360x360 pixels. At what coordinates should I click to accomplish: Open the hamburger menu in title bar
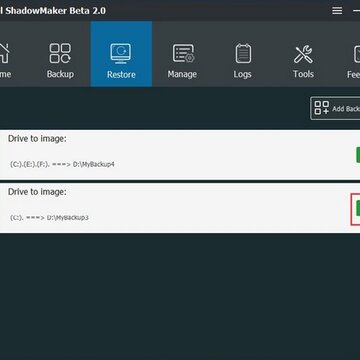click(x=337, y=11)
